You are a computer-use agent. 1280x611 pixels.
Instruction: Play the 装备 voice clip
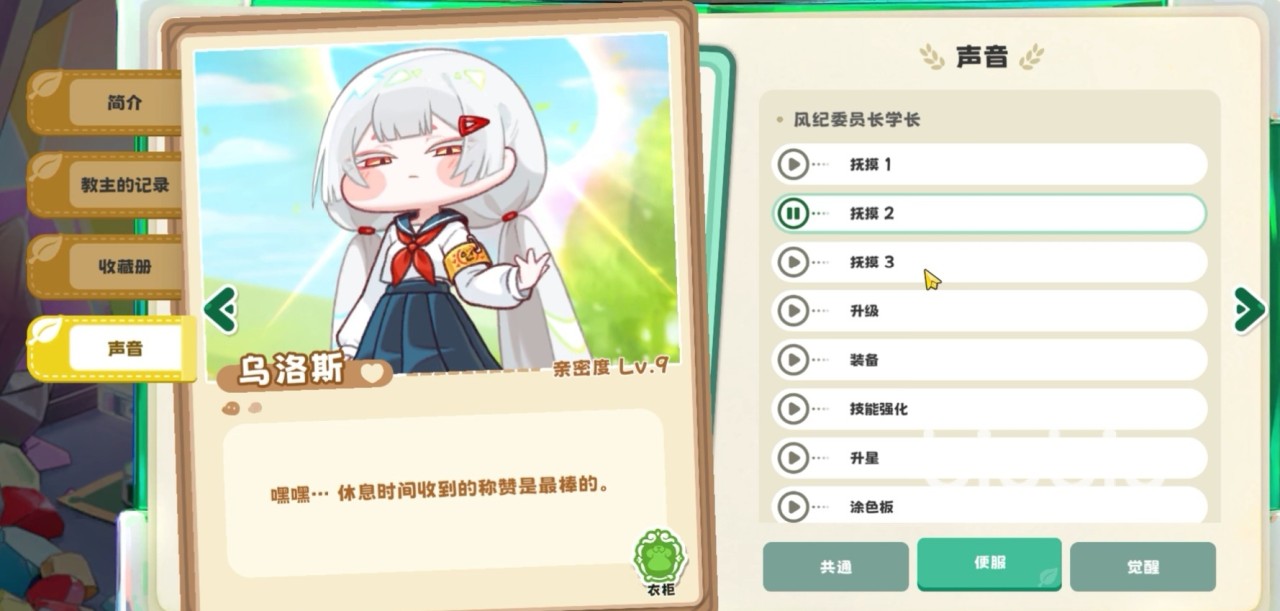(793, 360)
